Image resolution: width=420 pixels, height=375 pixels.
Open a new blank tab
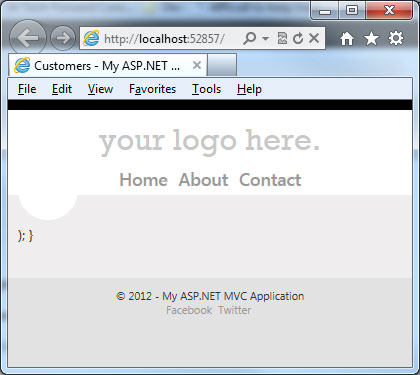(x=222, y=65)
